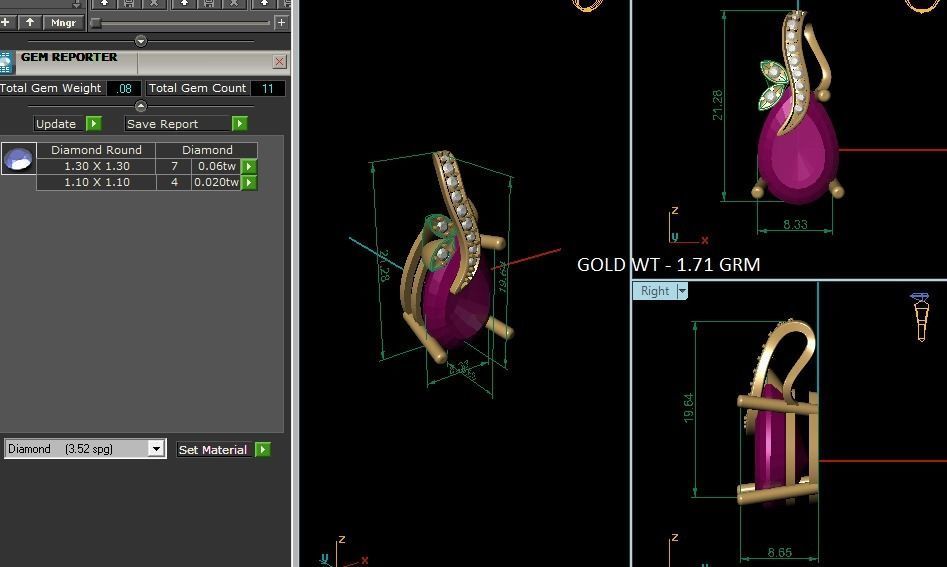Click the 8.33 width dimension label
This screenshot has width=947, height=567.
tap(795, 225)
